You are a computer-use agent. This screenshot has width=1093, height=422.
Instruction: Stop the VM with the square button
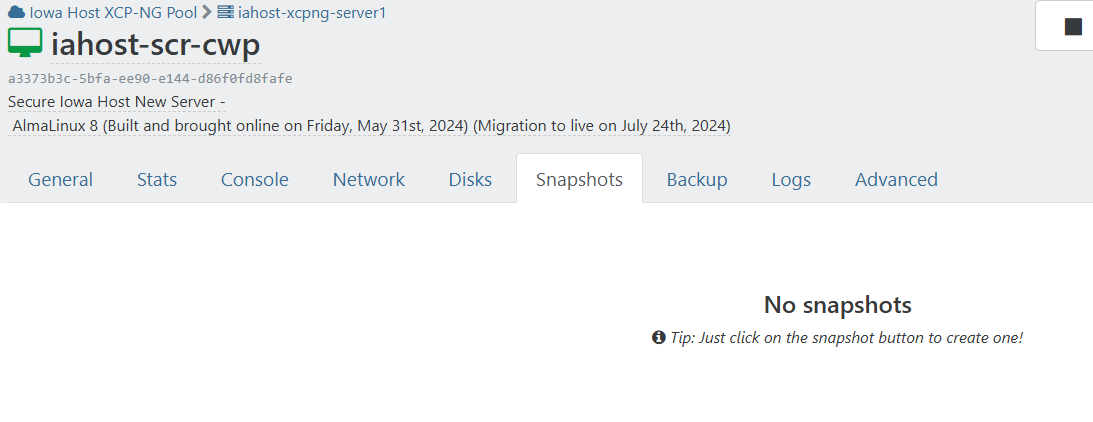pos(1073,27)
